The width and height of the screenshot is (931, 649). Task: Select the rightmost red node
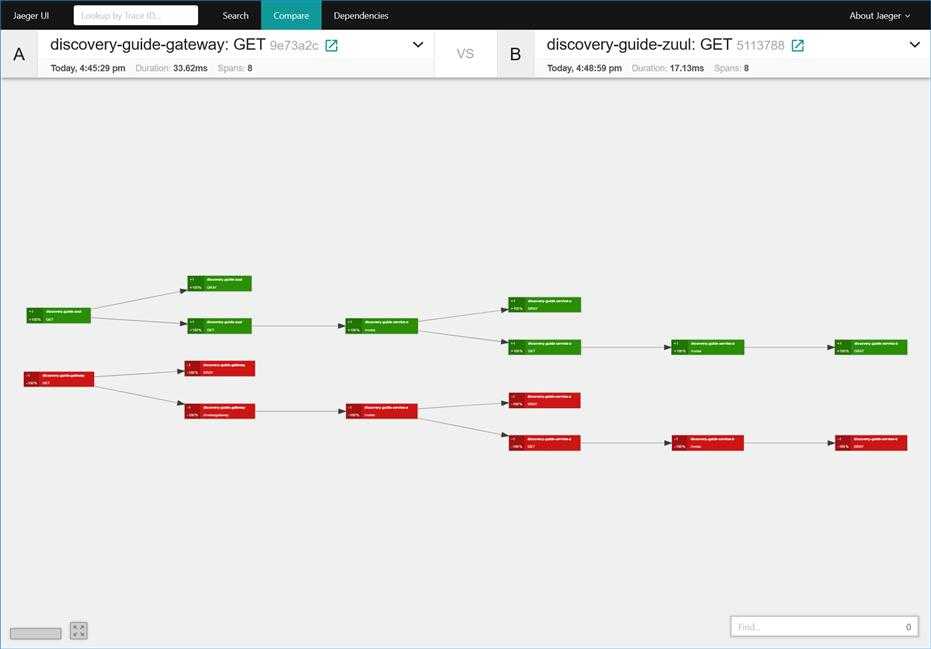[x=871, y=443]
